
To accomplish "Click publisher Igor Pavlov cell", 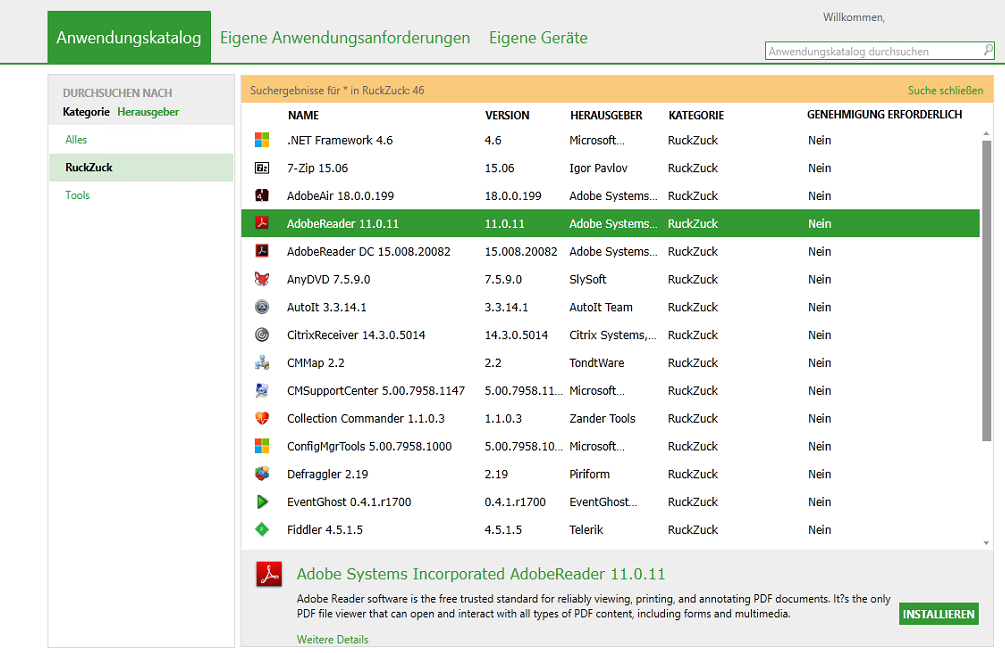I will click(x=598, y=168).
